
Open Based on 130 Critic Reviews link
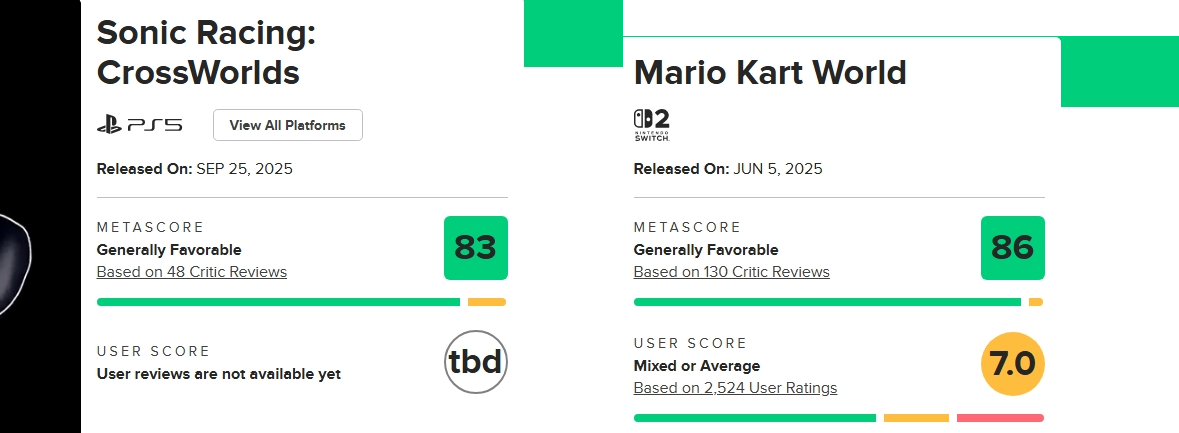coord(732,272)
